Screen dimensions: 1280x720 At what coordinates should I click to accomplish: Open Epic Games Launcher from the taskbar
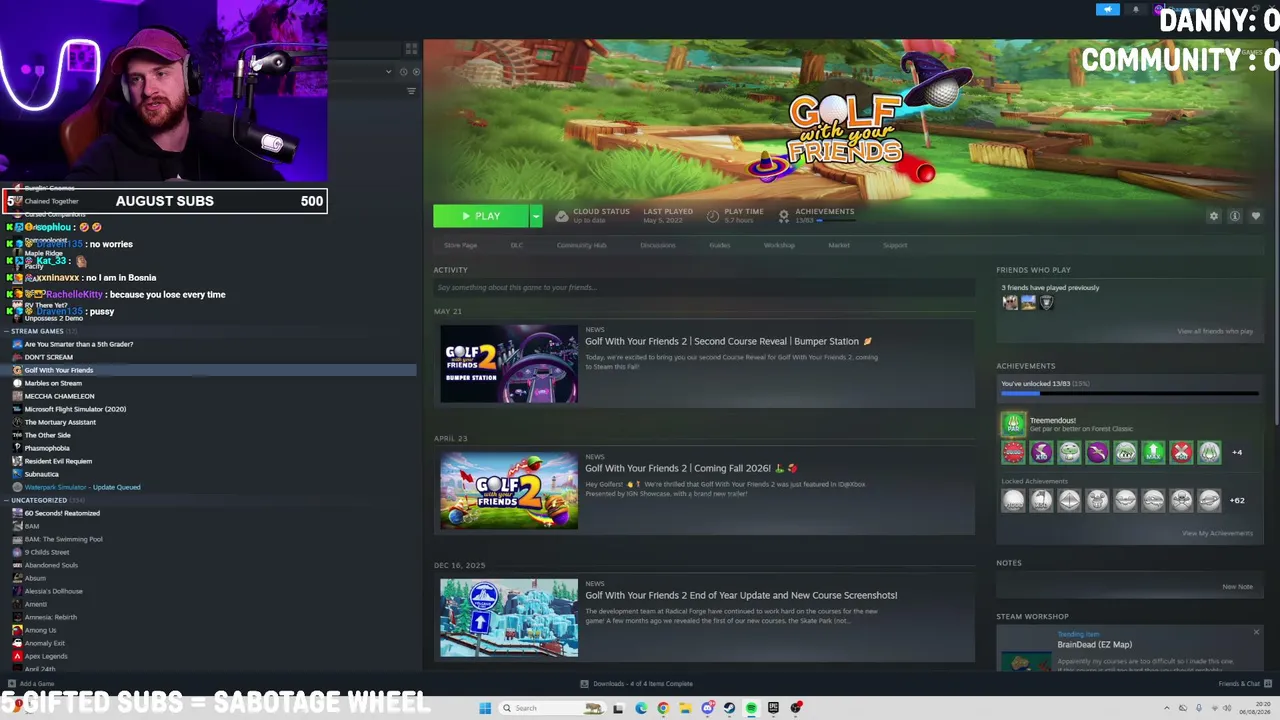coord(773,708)
